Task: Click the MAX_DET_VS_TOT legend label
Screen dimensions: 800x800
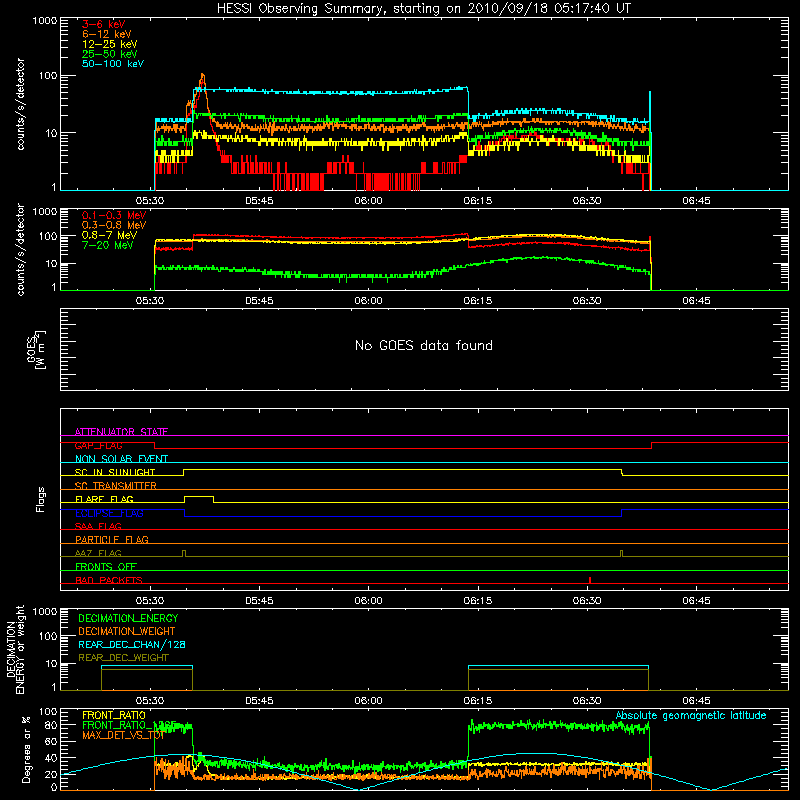Action: [x=123, y=735]
